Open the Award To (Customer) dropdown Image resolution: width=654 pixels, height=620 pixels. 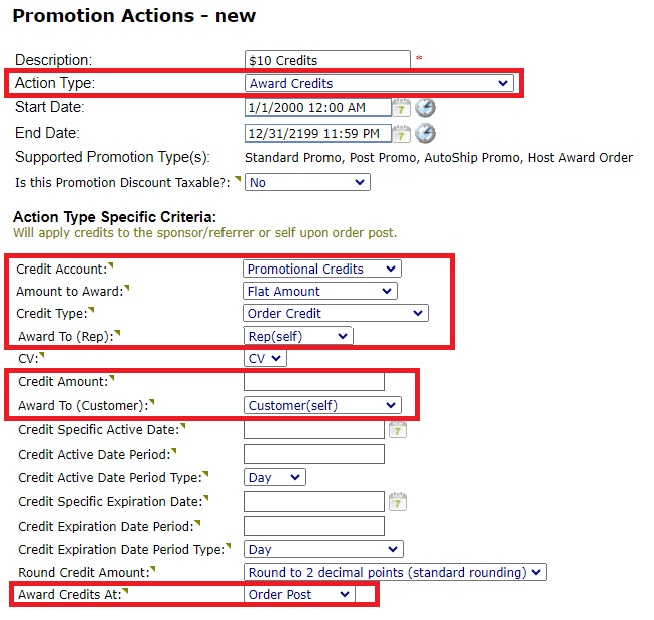pyautogui.click(x=322, y=405)
